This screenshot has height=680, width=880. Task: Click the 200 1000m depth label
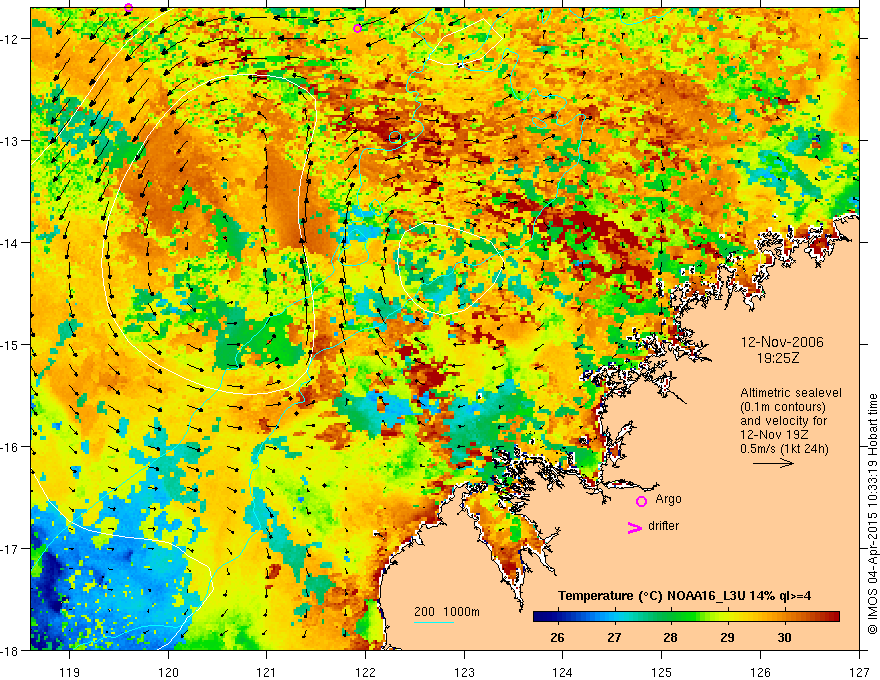click(x=447, y=612)
